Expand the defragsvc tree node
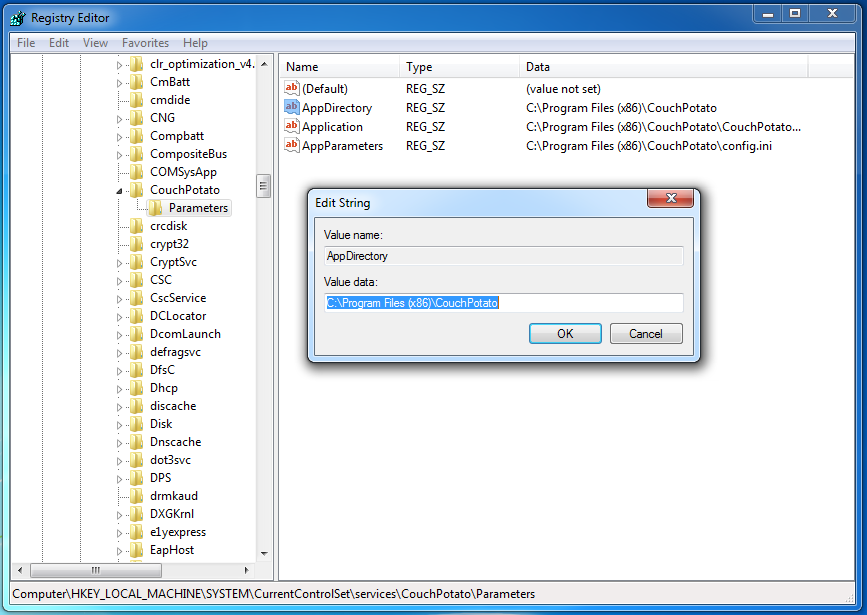This screenshot has height=615, width=867. click(119, 353)
